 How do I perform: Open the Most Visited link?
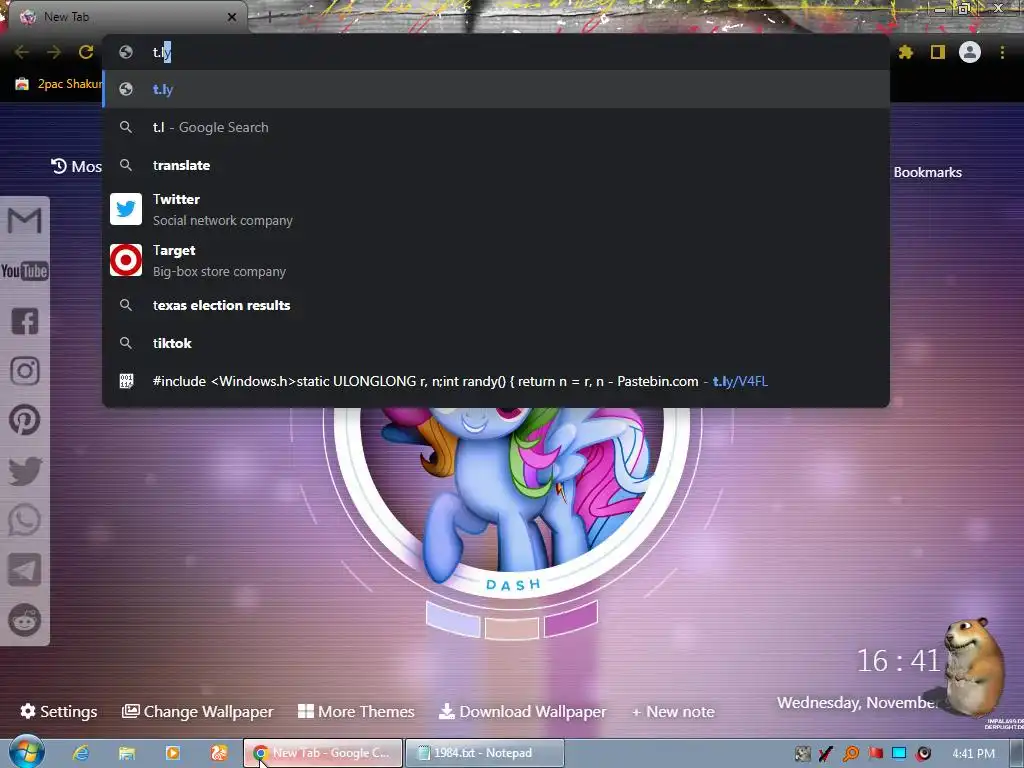point(76,167)
